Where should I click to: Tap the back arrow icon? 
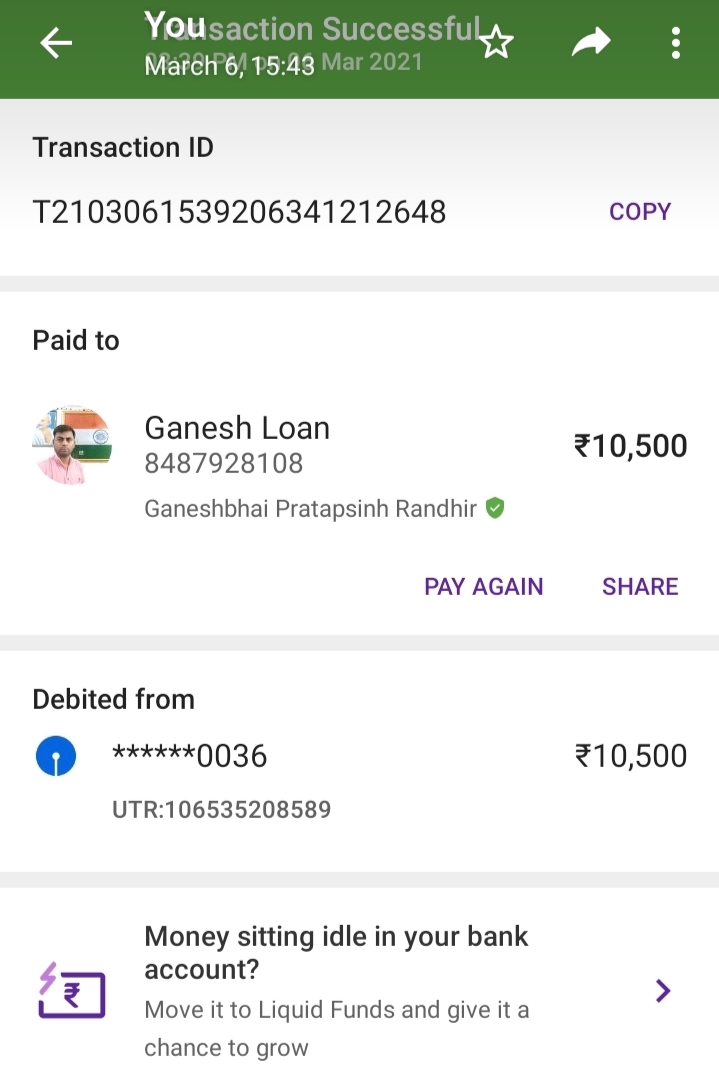click(x=56, y=43)
